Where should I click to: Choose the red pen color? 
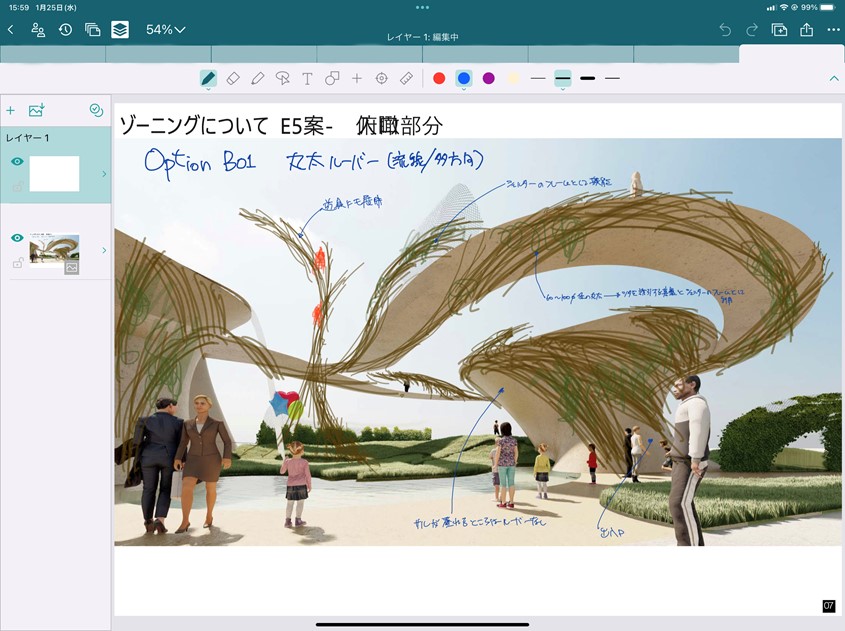click(x=439, y=78)
